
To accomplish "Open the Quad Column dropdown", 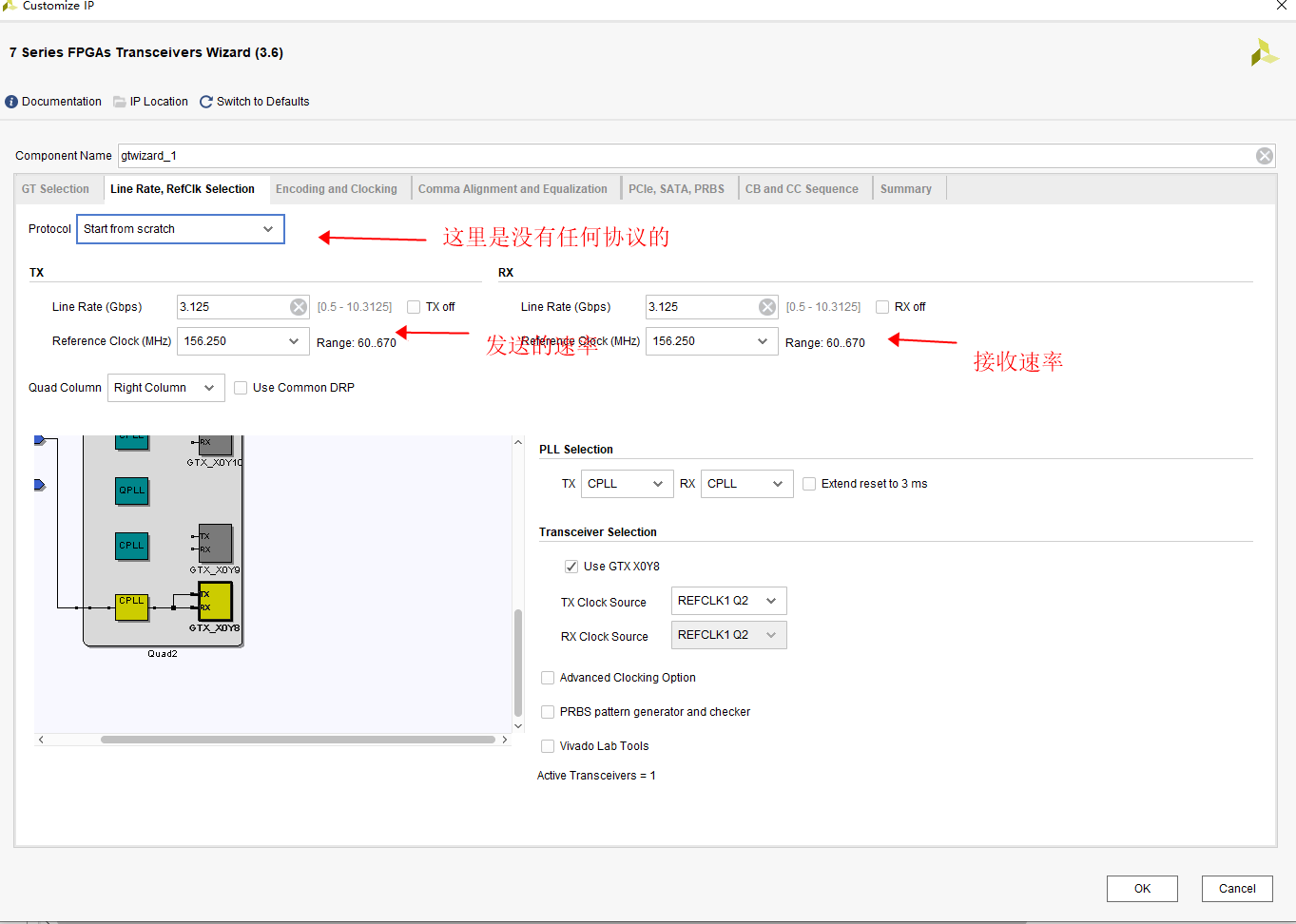I will click(166, 388).
